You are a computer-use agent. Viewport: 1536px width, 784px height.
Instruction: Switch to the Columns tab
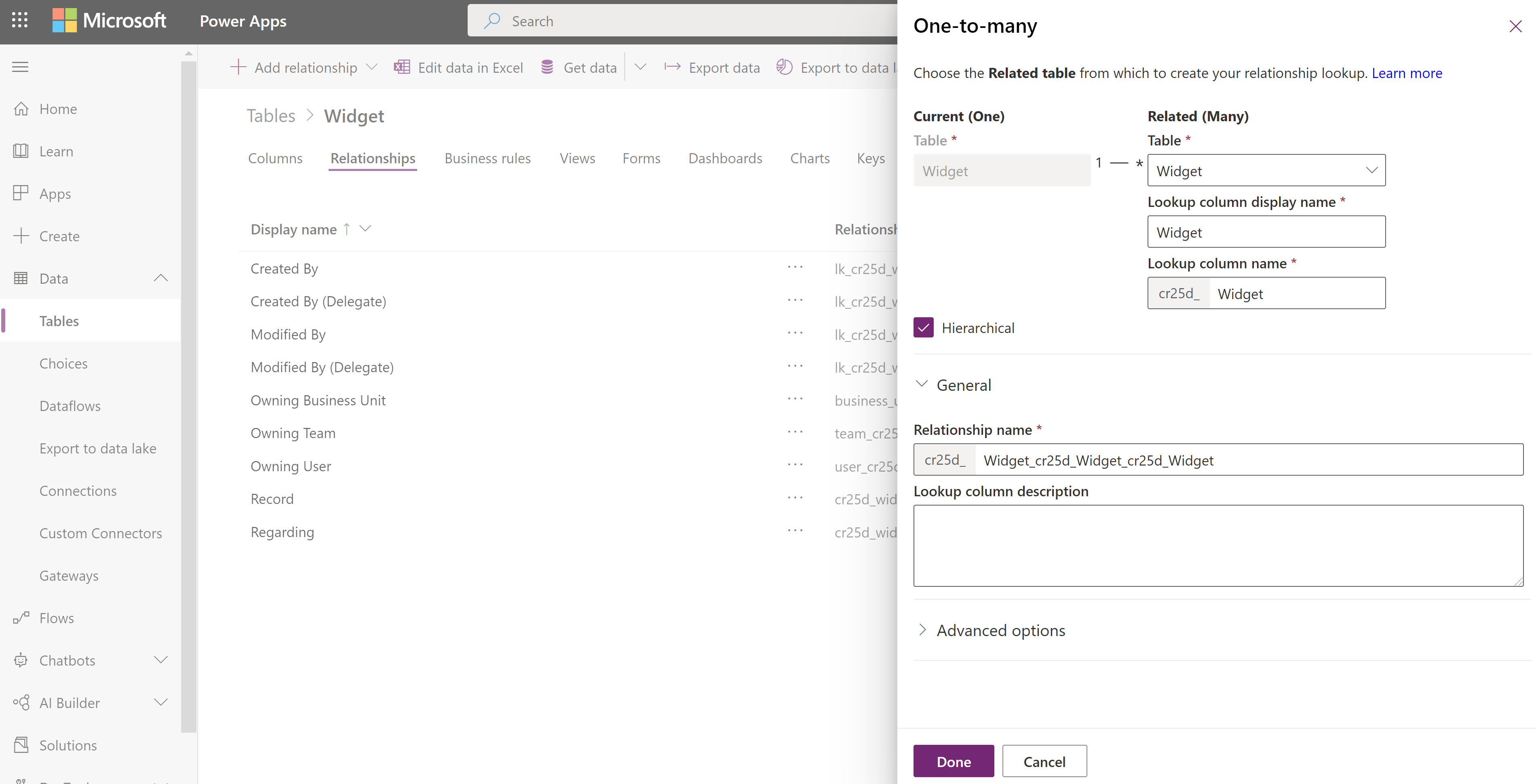pyautogui.click(x=275, y=157)
